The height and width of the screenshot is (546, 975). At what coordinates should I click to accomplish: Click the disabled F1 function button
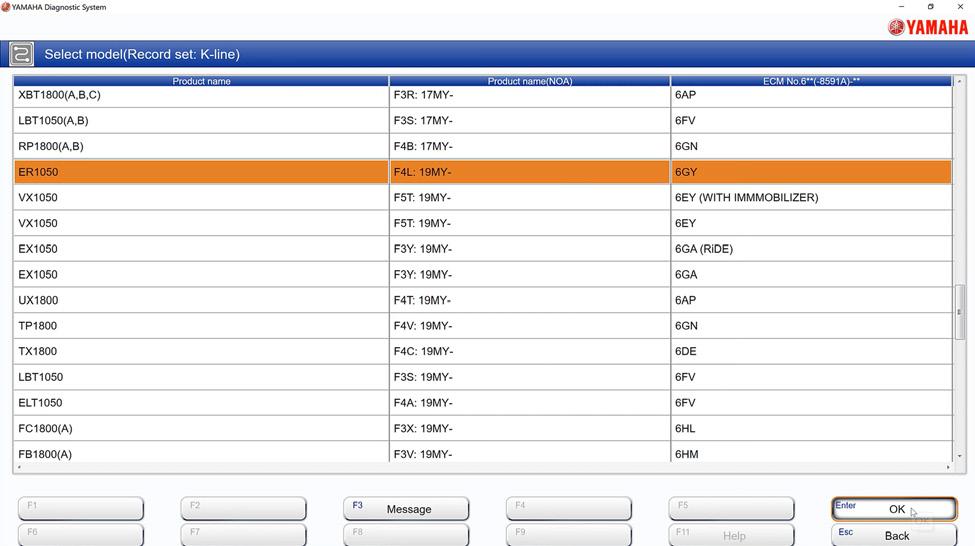pyautogui.click(x=81, y=509)
